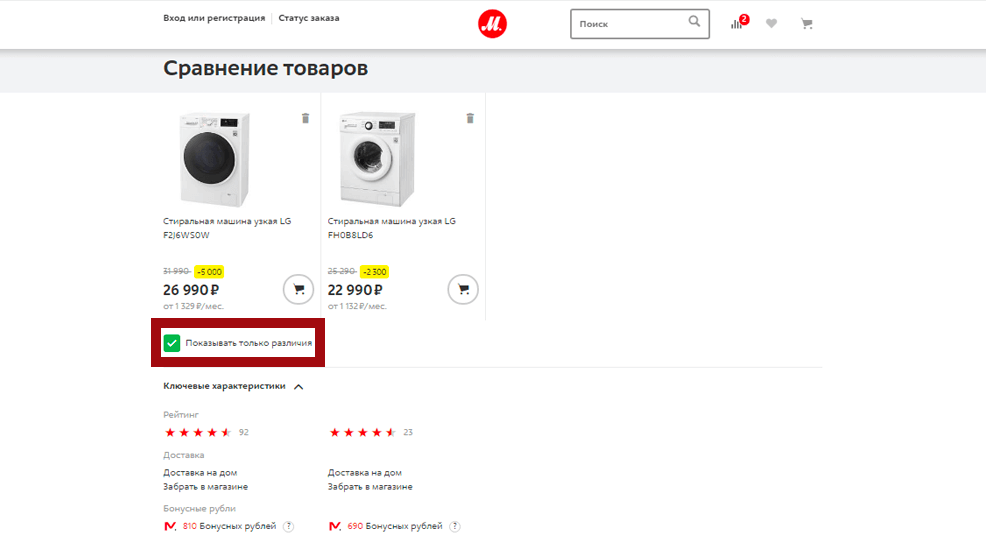Toggle 'Показывать только различия' checkbox

pyautogui.click(x=172, y=344)
